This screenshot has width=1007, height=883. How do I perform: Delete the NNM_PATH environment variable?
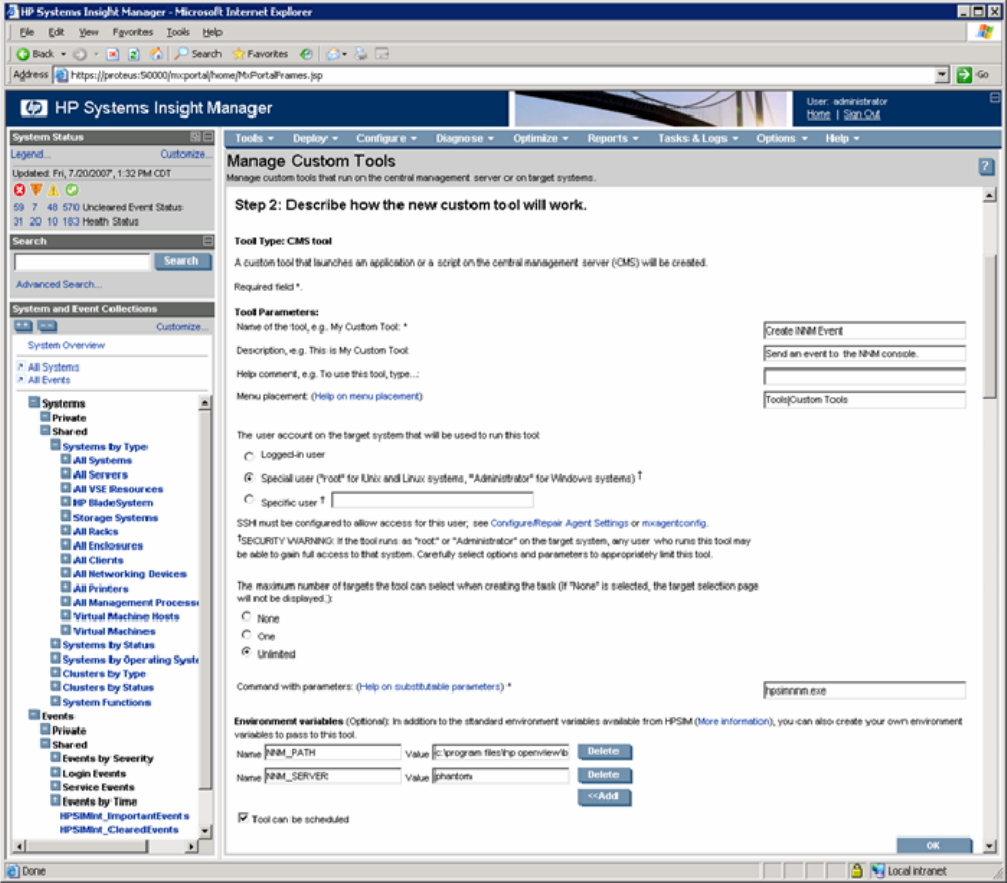pyautogui.click(x=604, y=751)
